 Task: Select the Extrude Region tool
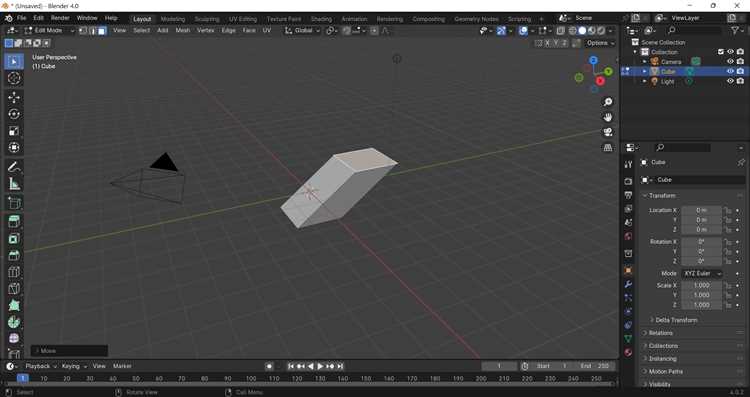[x=14, y=221]
